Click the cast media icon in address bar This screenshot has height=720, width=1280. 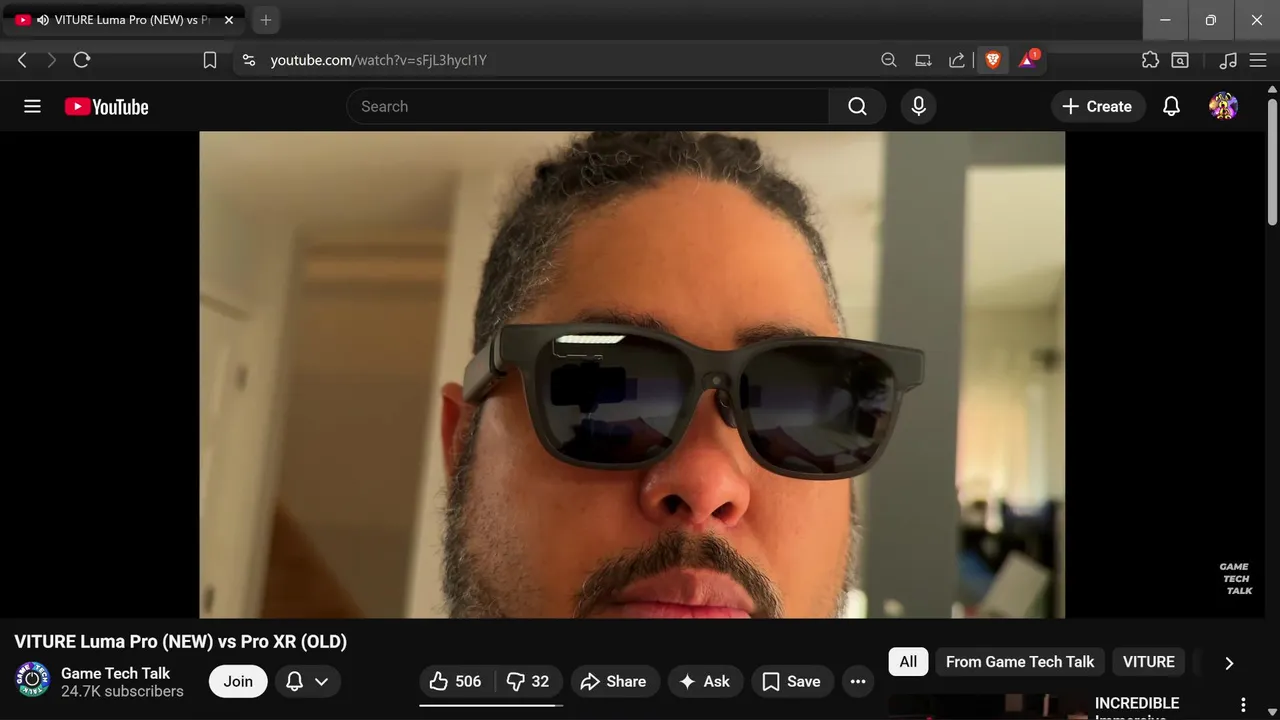(x=923, y=60)
